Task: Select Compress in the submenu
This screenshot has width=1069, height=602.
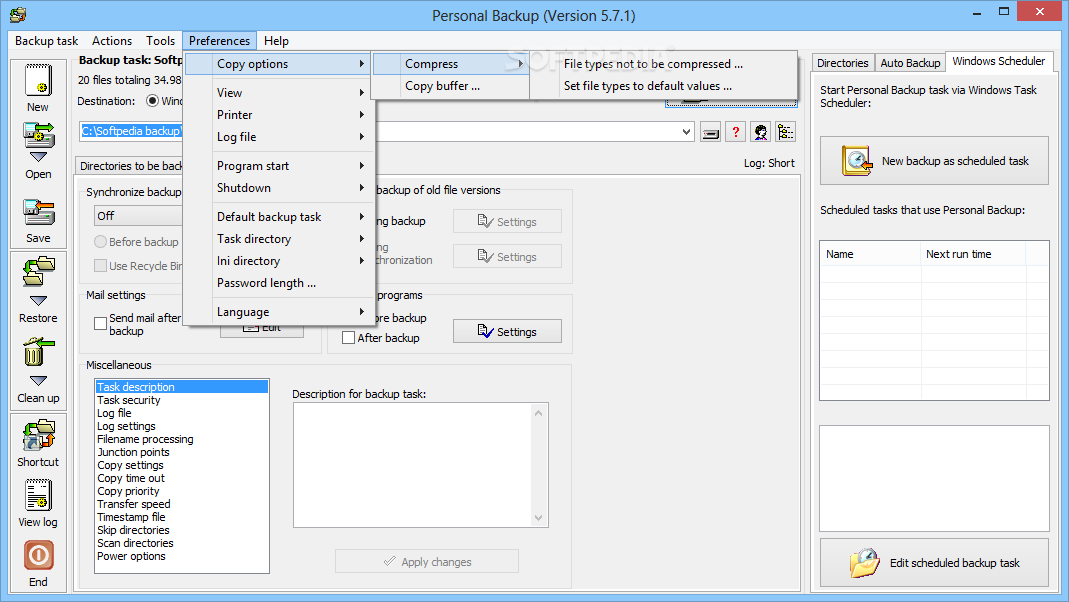Action: [x=451, y=64]
